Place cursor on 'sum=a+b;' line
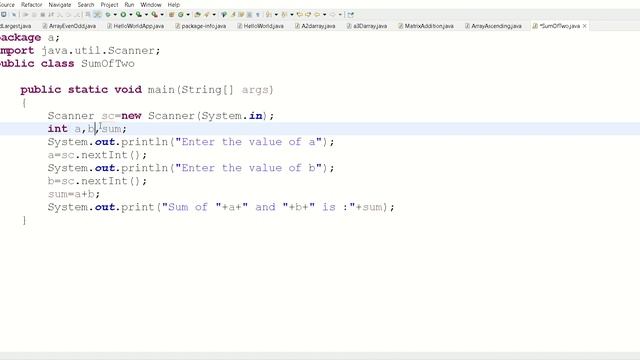The width and height of the screenshot is (640, 360). (x=74, y=194)
